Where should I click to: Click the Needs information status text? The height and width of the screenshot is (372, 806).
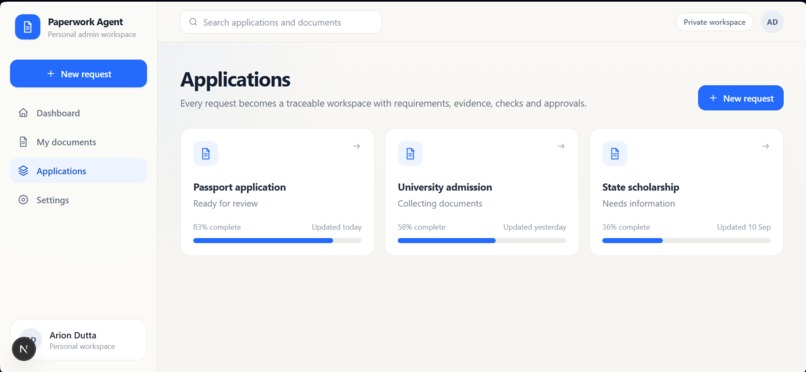638,203
